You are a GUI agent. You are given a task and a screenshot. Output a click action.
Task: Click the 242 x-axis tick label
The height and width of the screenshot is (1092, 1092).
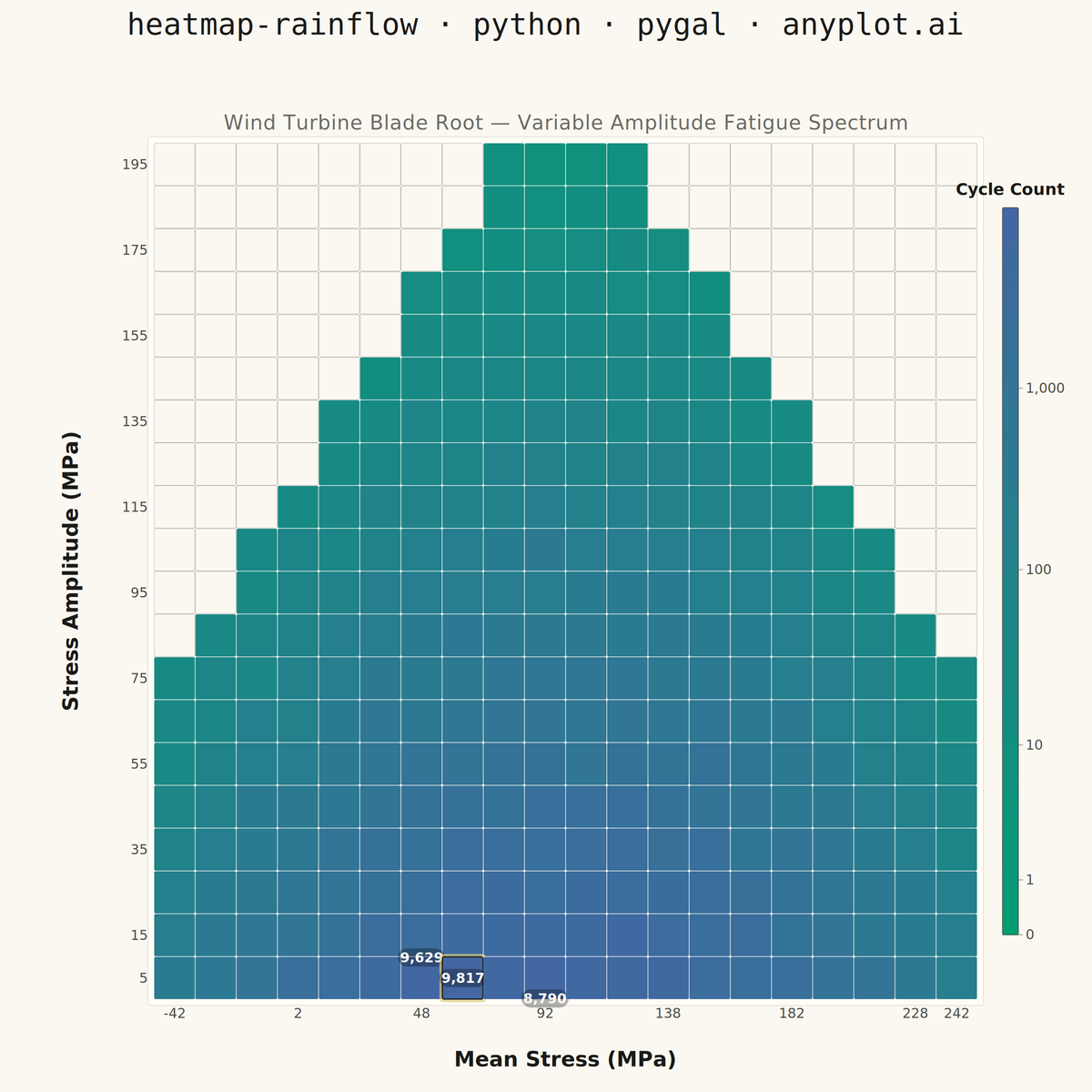(x=956, y=1014)
